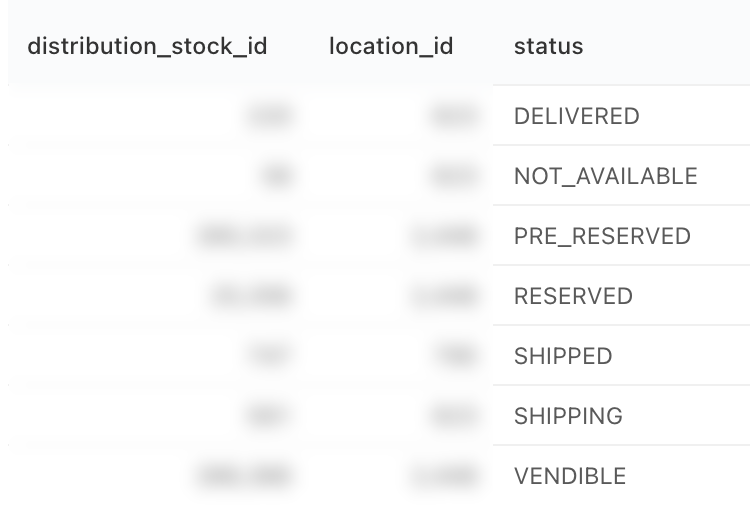Select blurred location_id value in DELIVERED row

coord(453,116)
